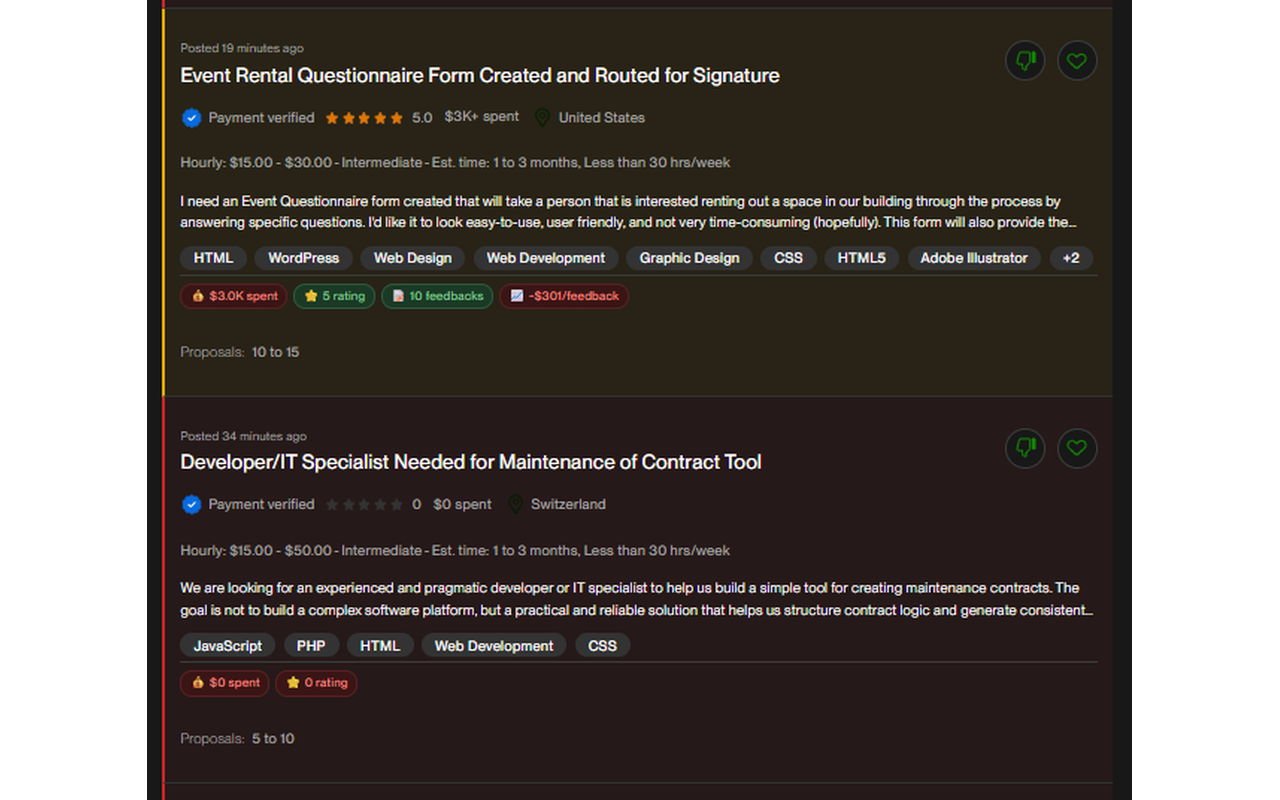Click the money bag on $3.0K spent badge
Image resolution: width=1280 pixels, height=800 pixels.
196,296
